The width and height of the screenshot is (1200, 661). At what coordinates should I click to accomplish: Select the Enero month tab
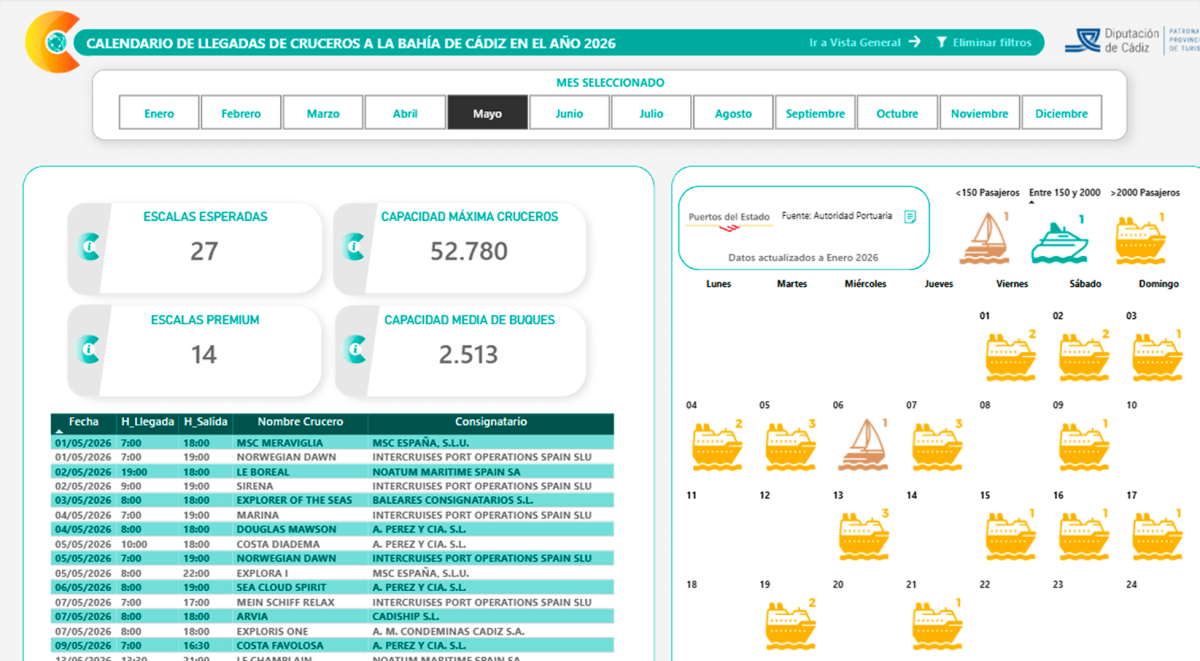[x=159, y=113]
